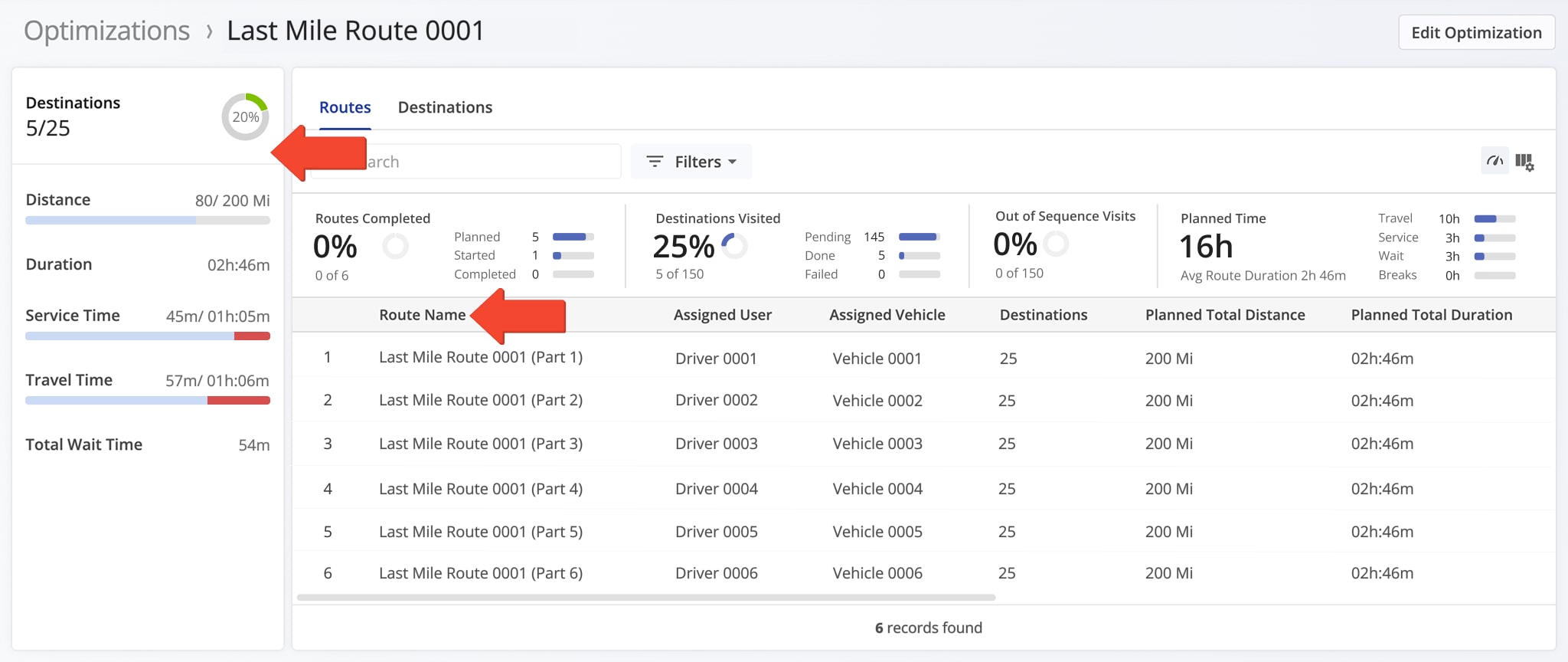1568x662 pixels.
Task: Select Vehicle 0004 cell
Action: pyautogui.click(x=877, y=489)
